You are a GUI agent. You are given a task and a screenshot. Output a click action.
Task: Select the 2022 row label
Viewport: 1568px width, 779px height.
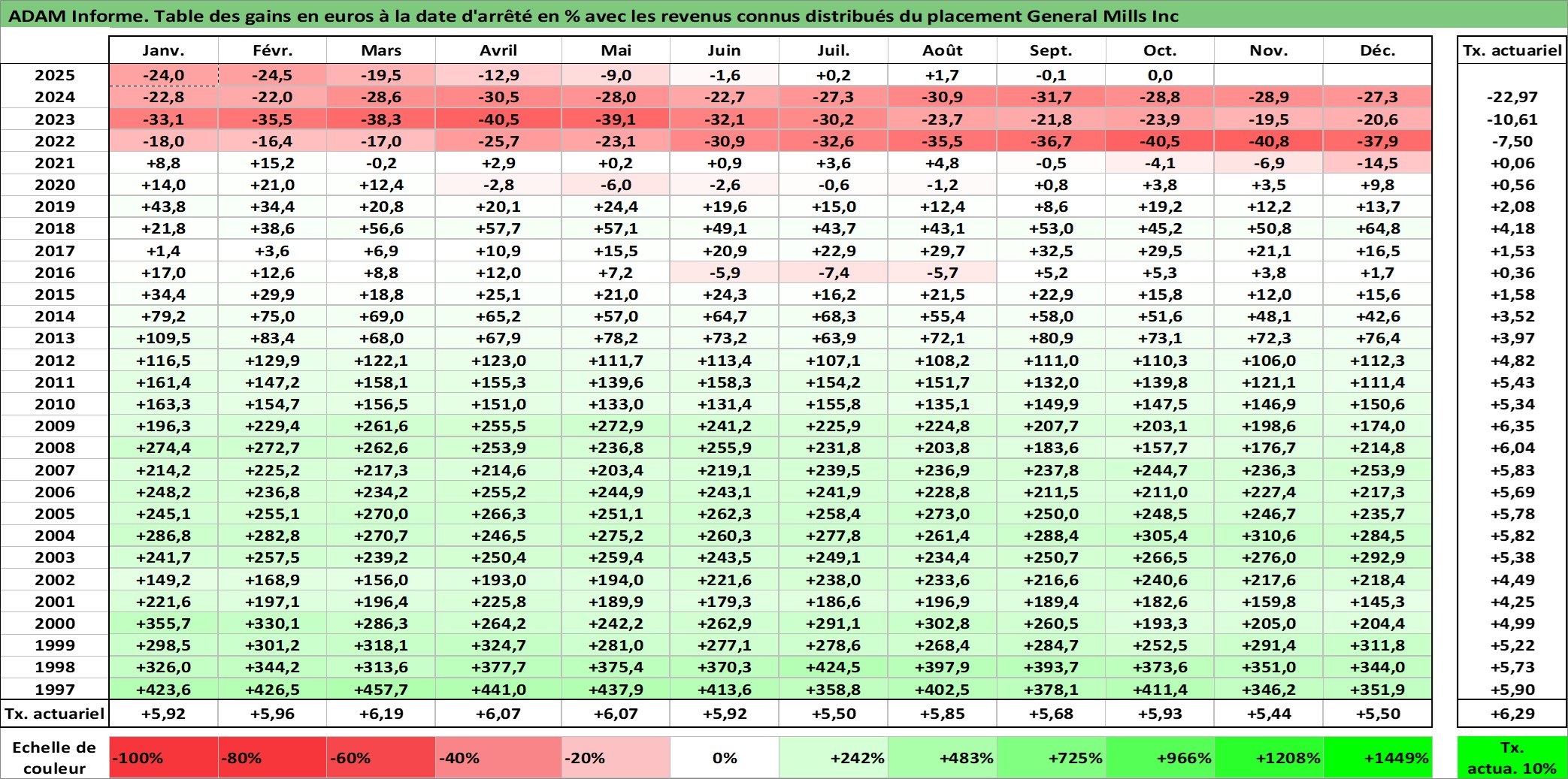click(55, 141)
